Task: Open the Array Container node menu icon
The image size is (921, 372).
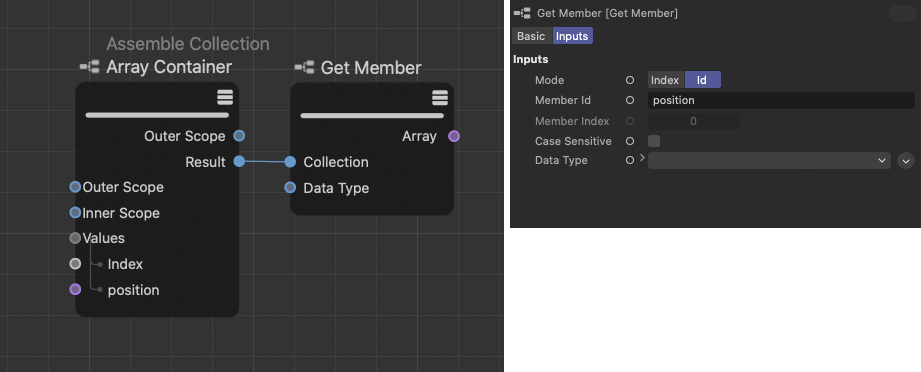Action: [x=225, y=97]
